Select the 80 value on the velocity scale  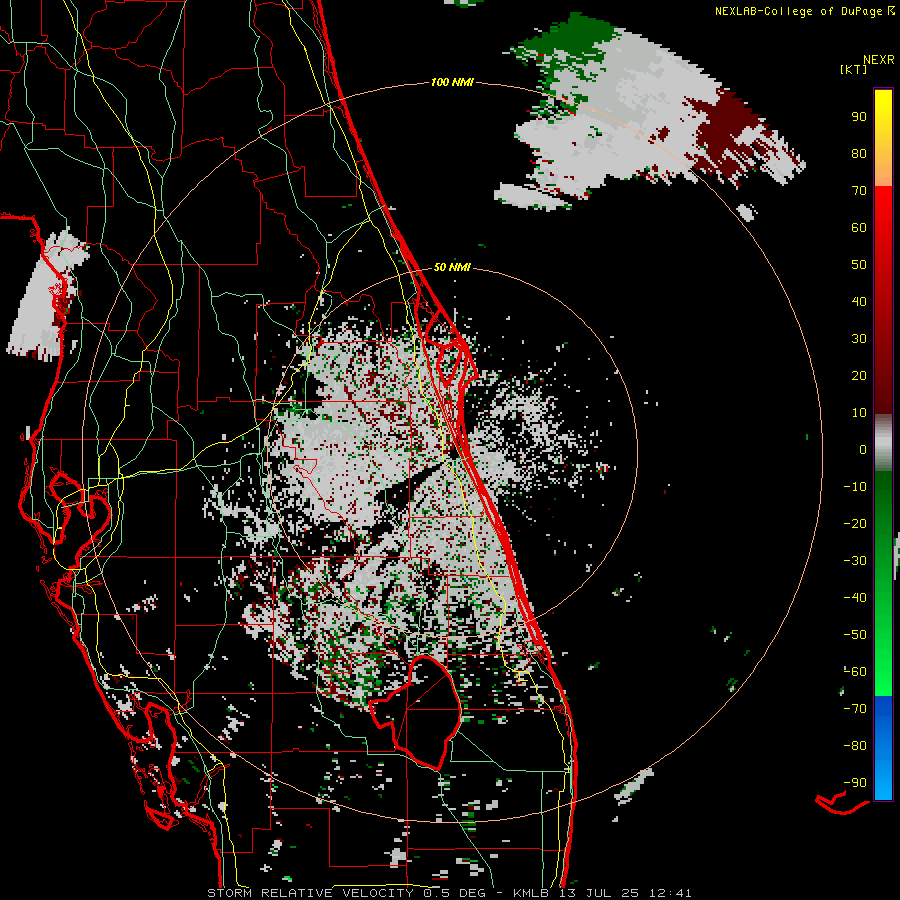tap(859, 153)
